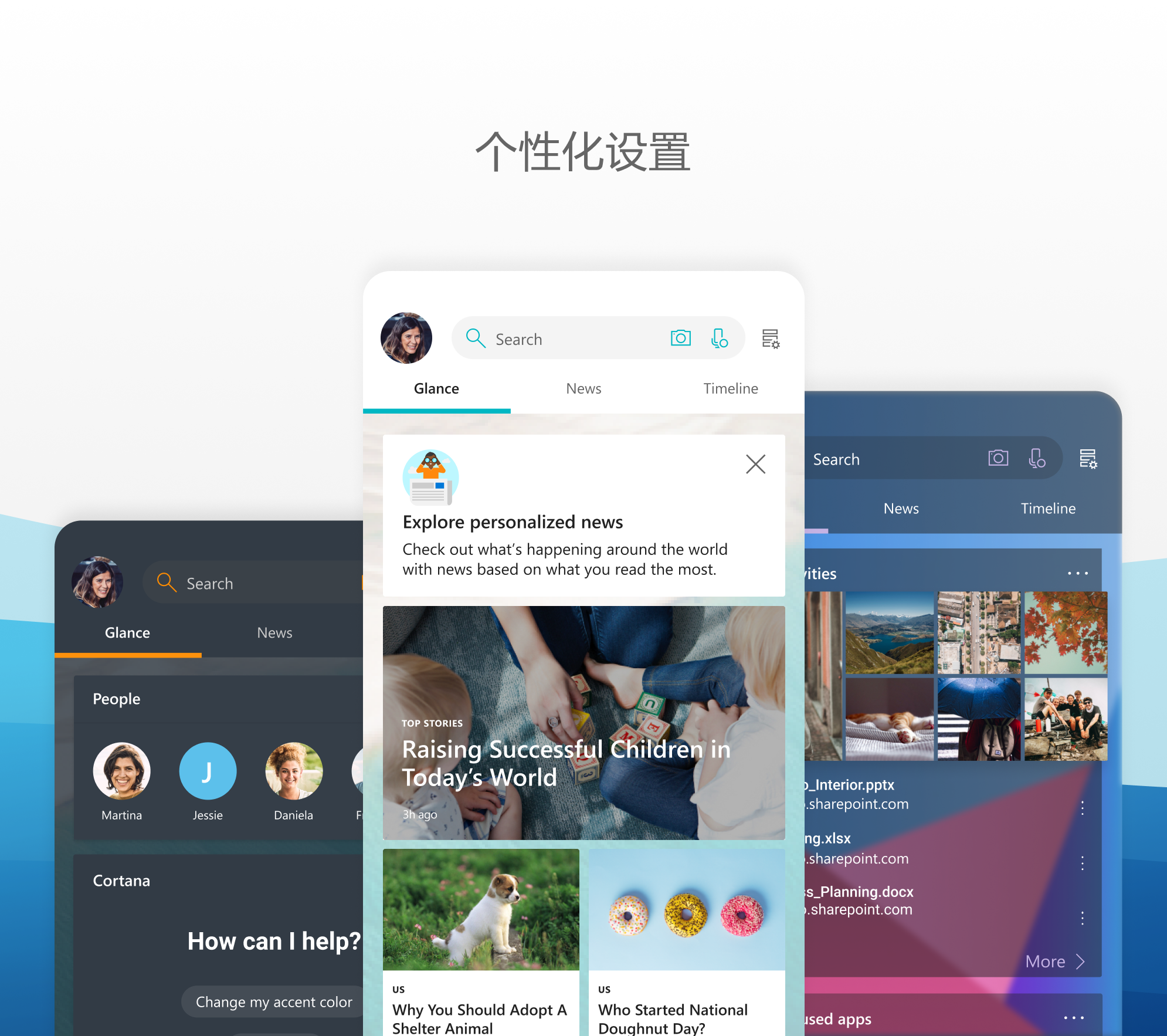Open the Glance tab

(436, 387)
